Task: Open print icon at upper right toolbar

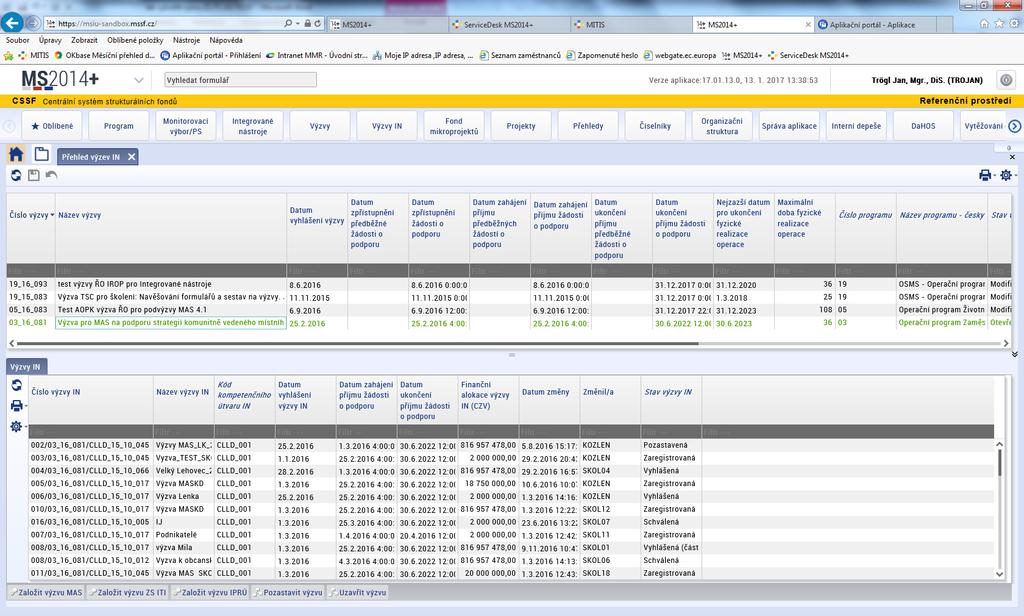Action: pyautogui.click(x=985, y=175)
